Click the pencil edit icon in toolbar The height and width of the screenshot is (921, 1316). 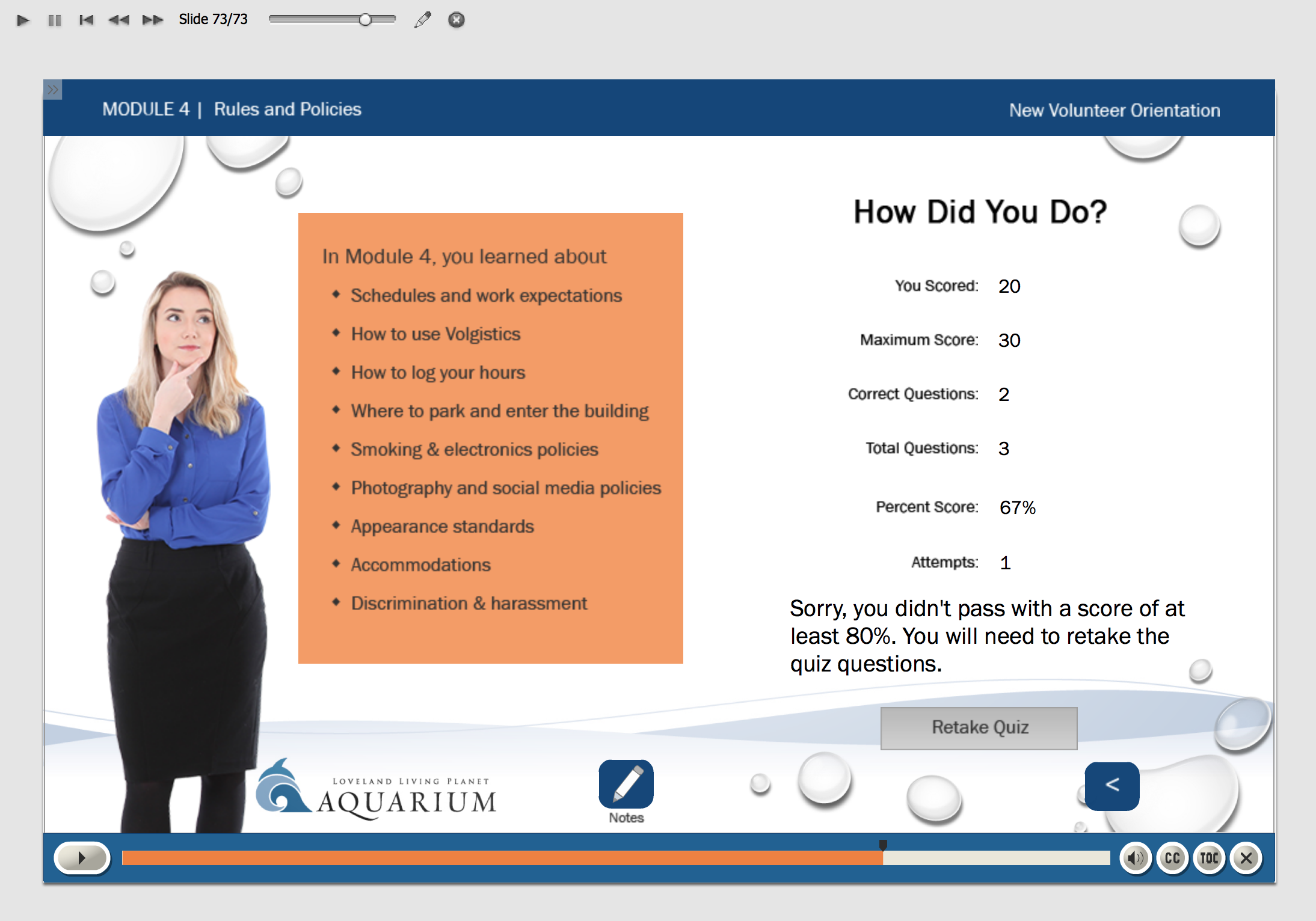coord(423,20)
